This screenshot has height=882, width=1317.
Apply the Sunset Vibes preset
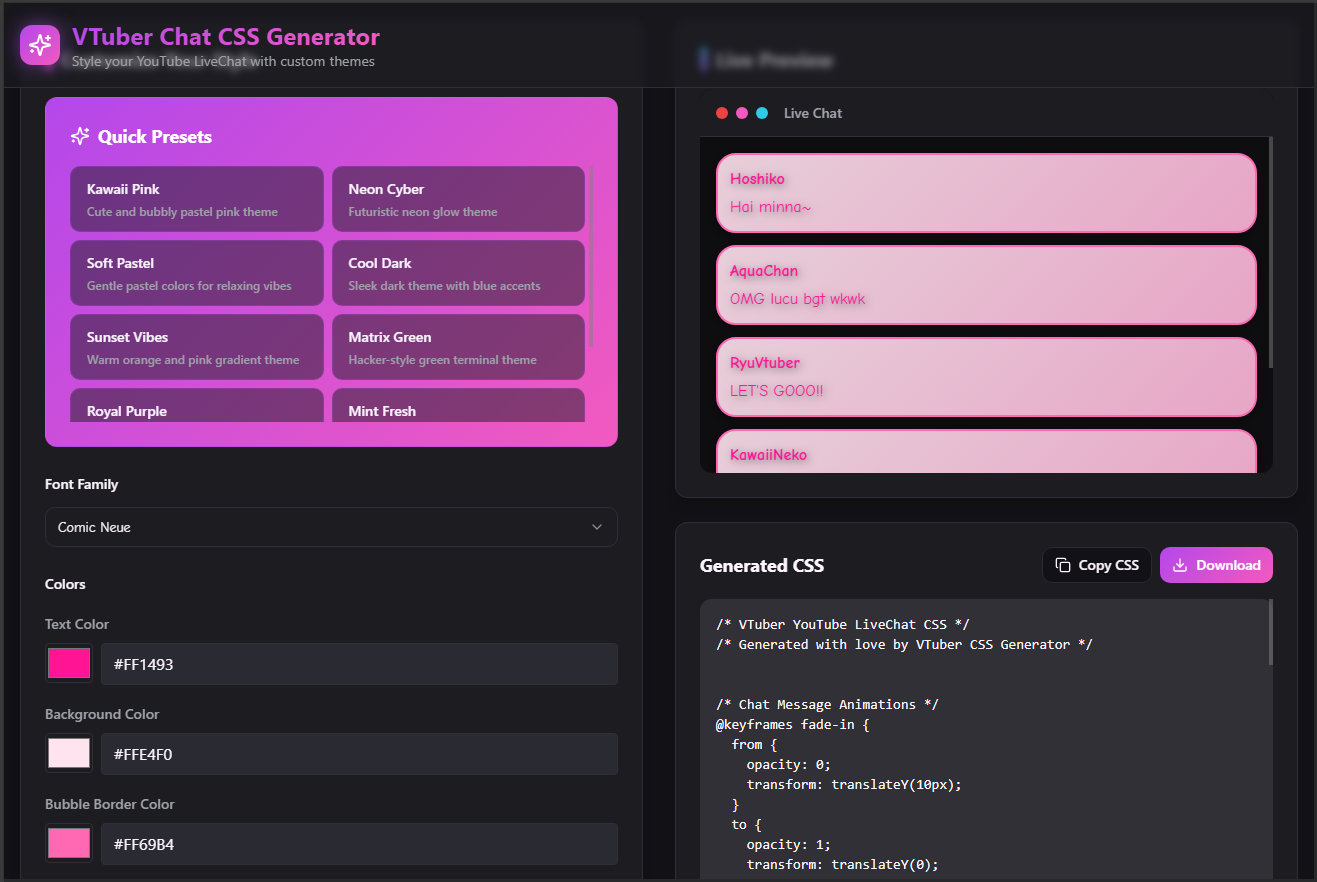[196, 347]
